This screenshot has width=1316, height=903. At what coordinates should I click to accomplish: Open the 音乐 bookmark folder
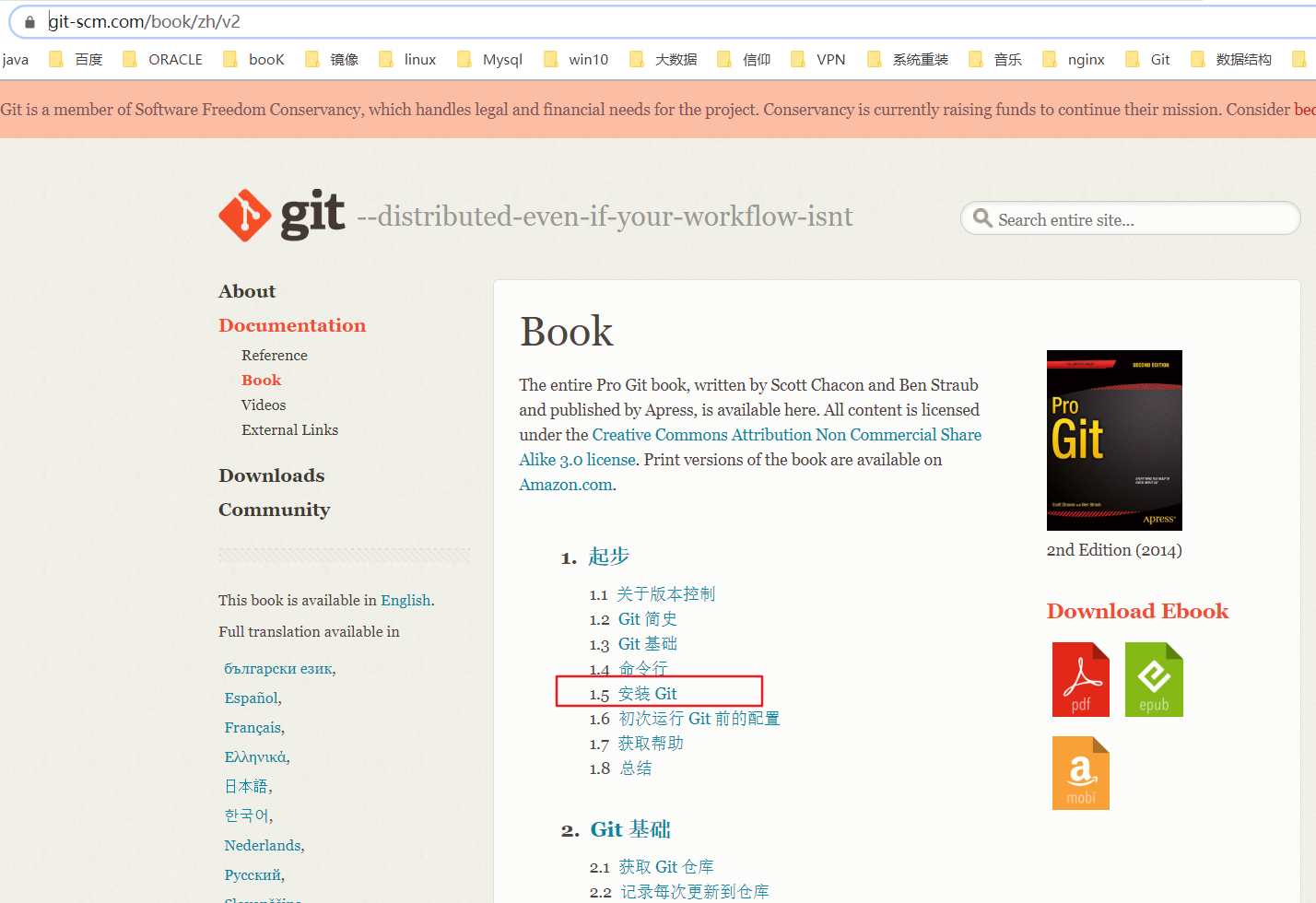[x=995, y=60]
